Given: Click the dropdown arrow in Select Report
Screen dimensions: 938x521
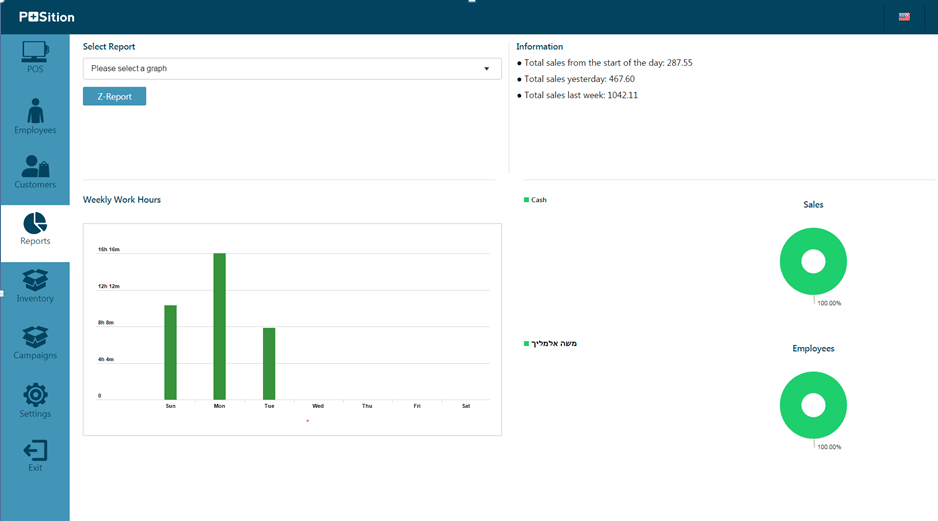Looking at the screenshot, I should [486, 69].
